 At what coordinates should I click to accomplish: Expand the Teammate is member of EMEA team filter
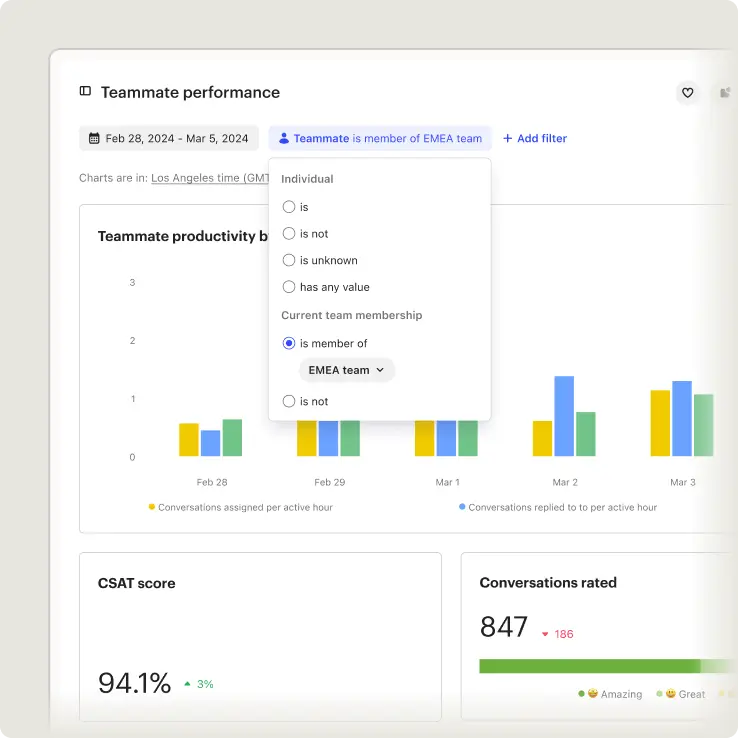380,139
